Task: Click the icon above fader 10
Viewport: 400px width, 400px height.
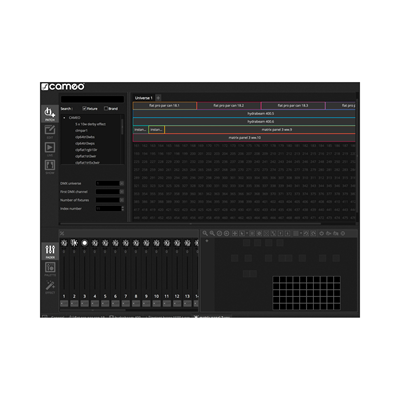Action: tap(156, 243)
